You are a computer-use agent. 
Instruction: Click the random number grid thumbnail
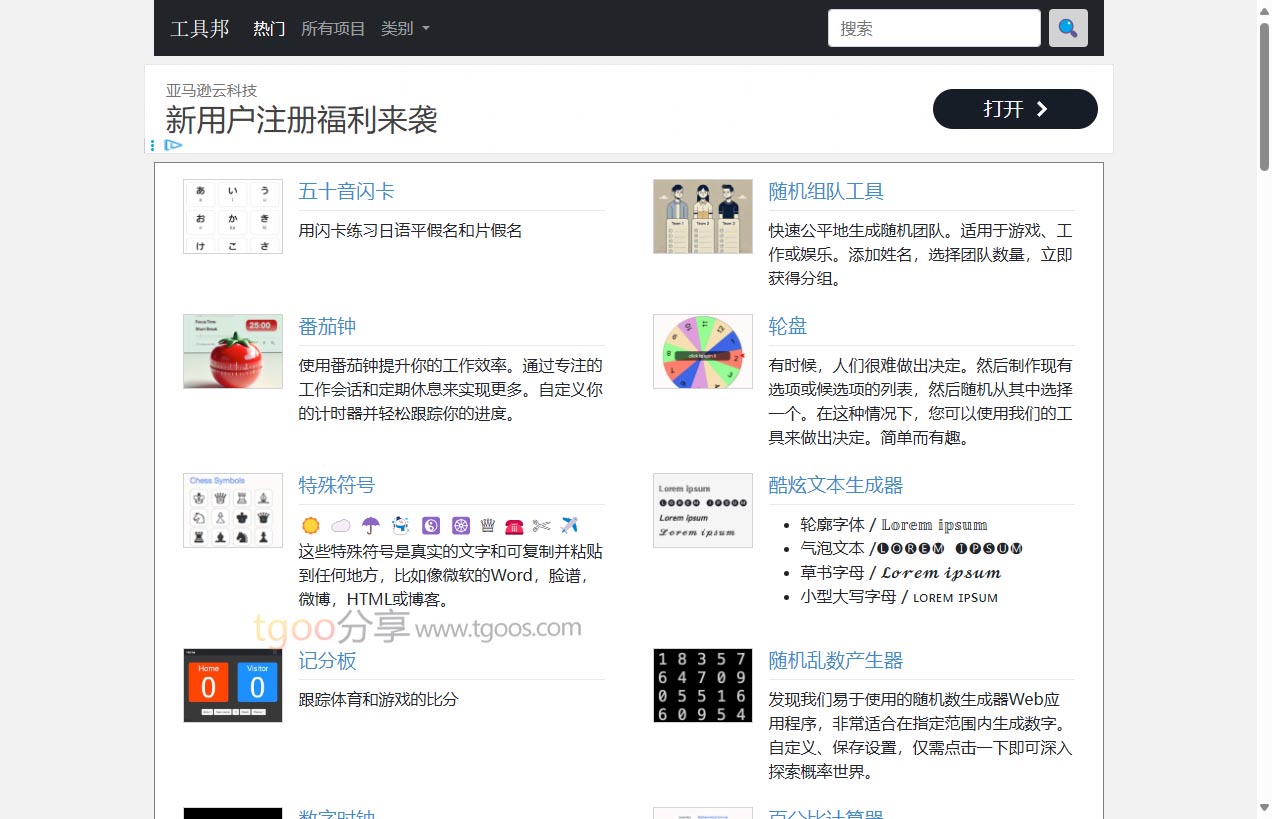(x=702, y=685)
